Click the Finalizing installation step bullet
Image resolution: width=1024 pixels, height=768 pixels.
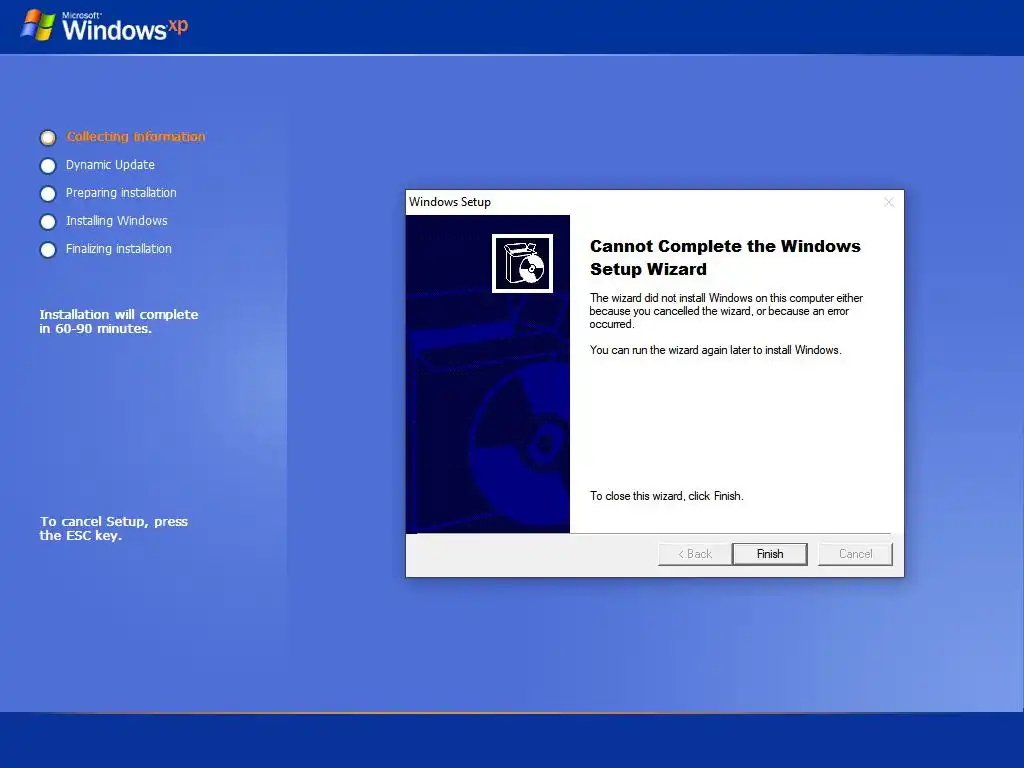tap(48, 250)
